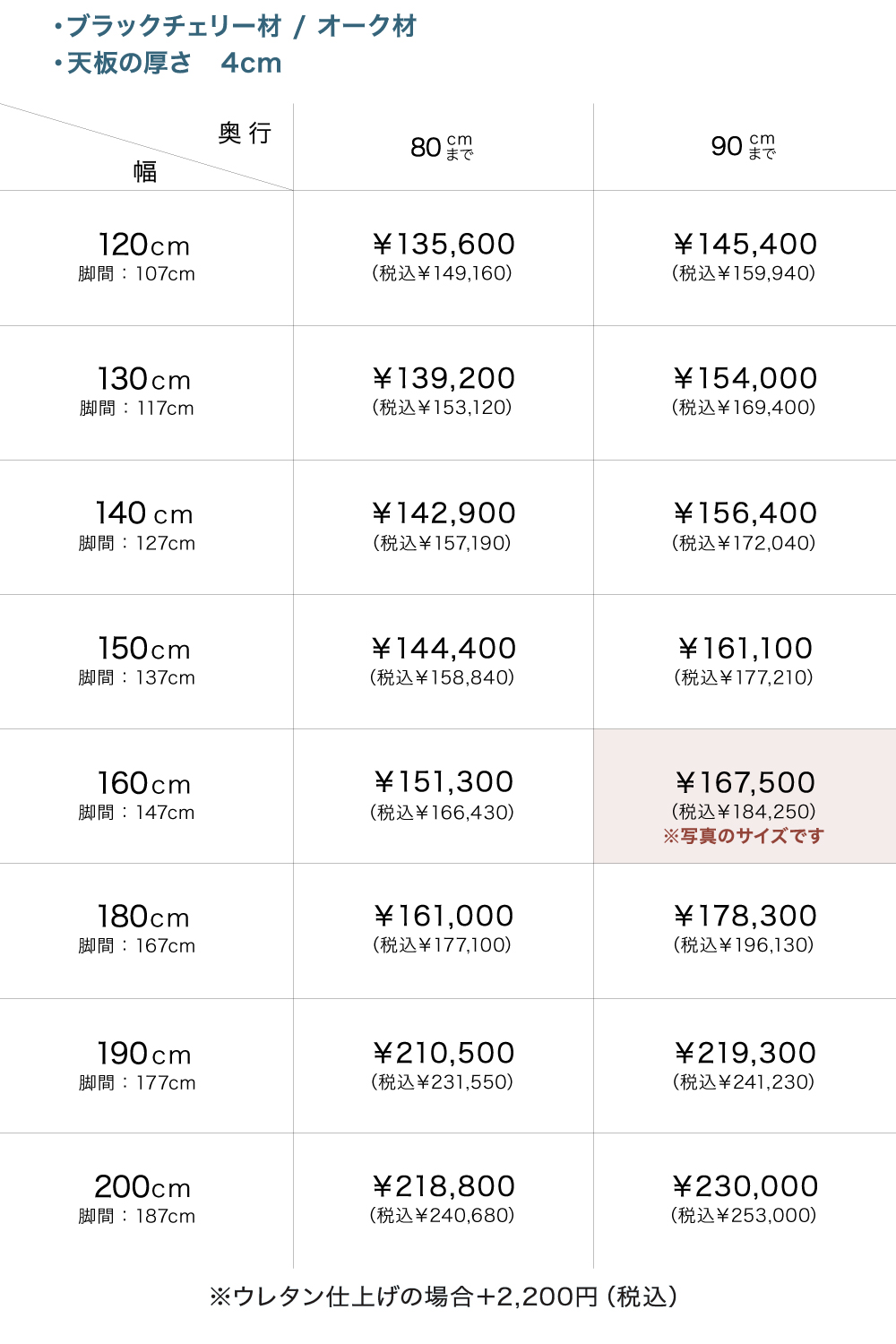Click the ¥210,500 price cell
The width and height of the screenshot is (896, 1344).
tap(444, 1054)
